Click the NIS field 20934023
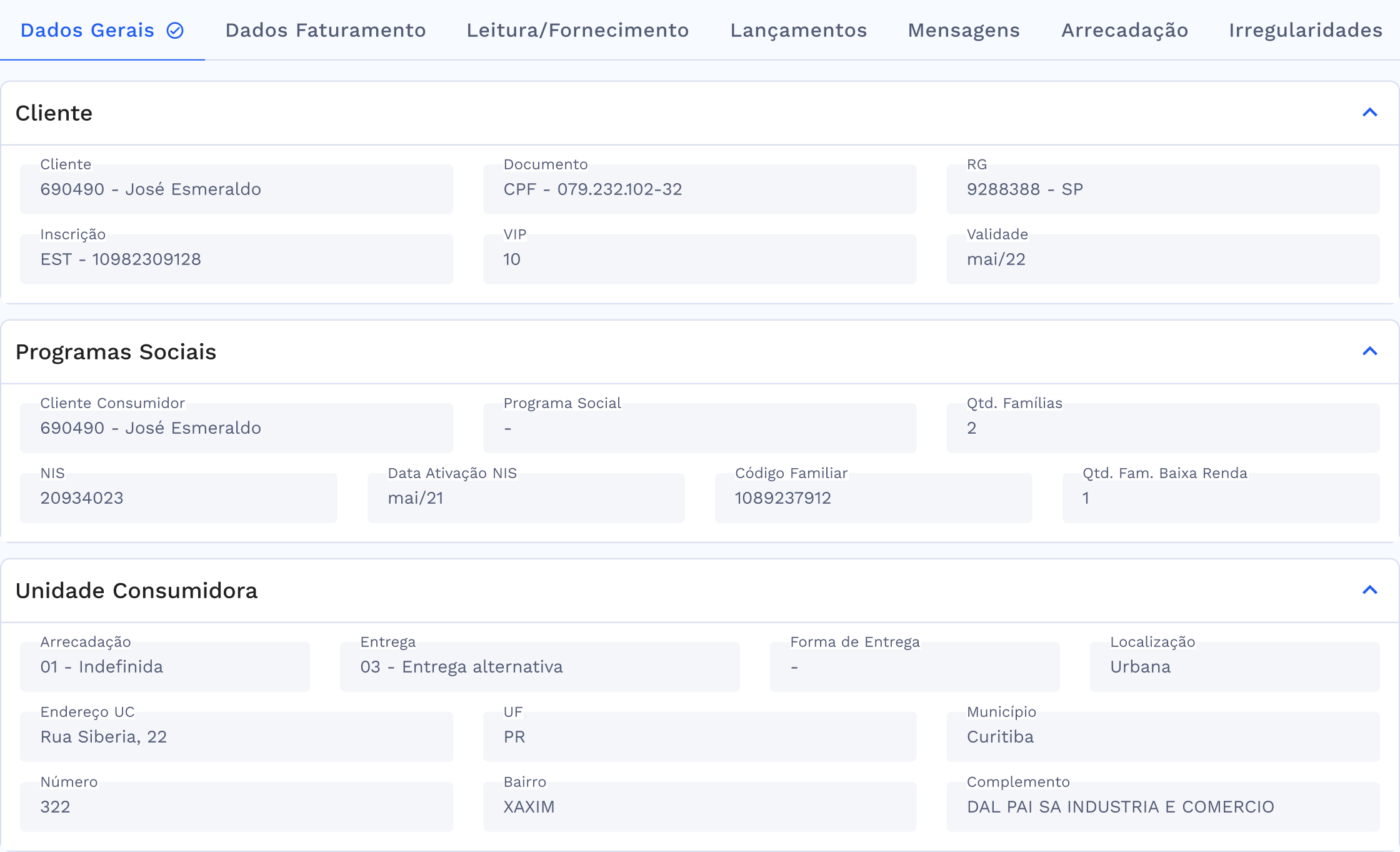Image resolution: width=1400 pixels, height=852 pixels. [178, 498]
